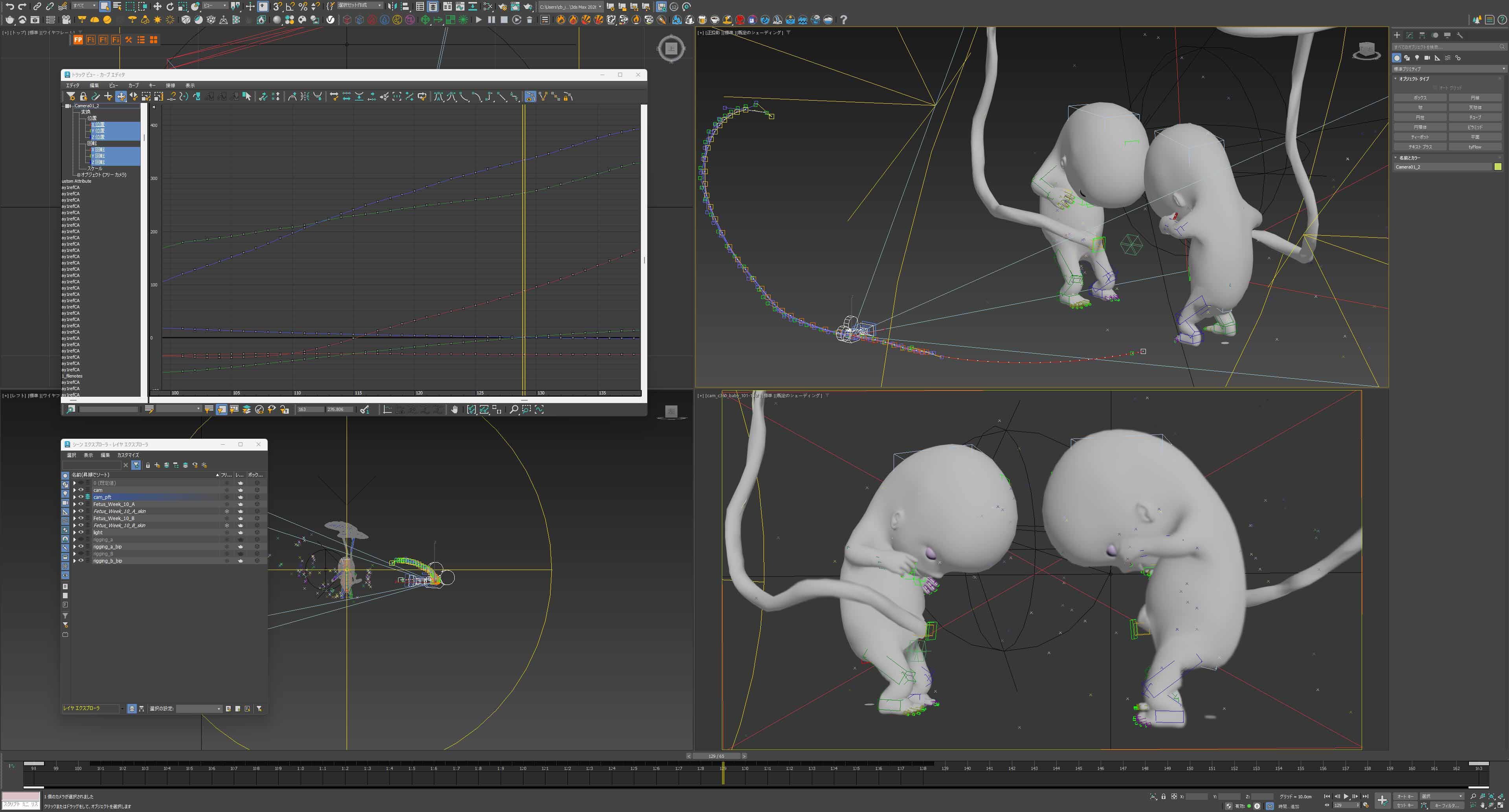Viewport: 1509px width, 812px height.
Task: Hide the Fetus_Week_10_A layer with its eye icon
Action: 81,504
